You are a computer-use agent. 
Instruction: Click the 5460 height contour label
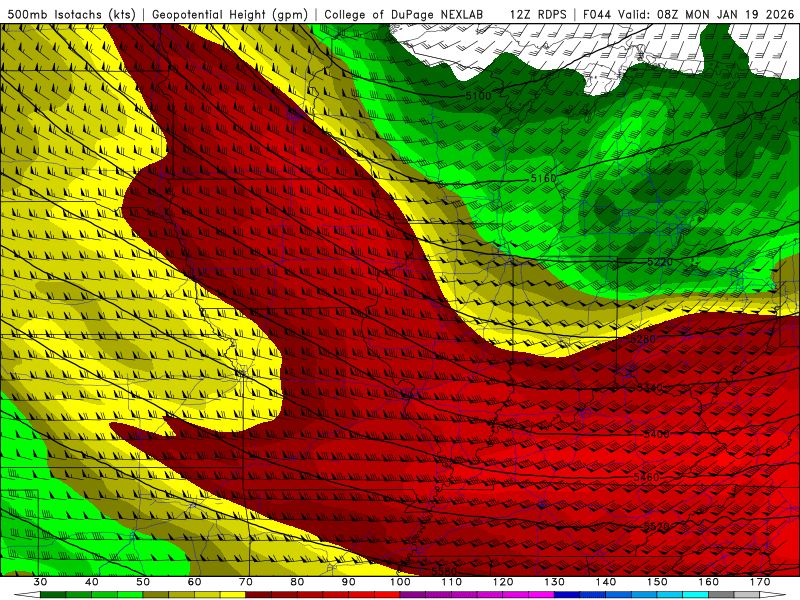(x=646, y=477)
